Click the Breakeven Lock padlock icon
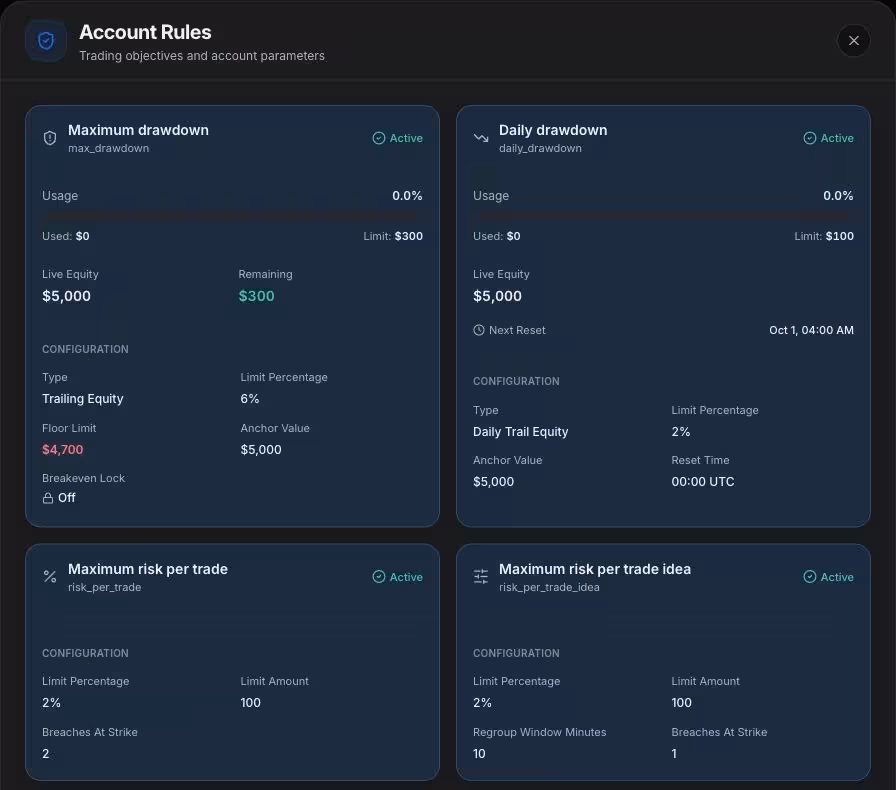This screenshot has height=790, width=896. point(48,498)
